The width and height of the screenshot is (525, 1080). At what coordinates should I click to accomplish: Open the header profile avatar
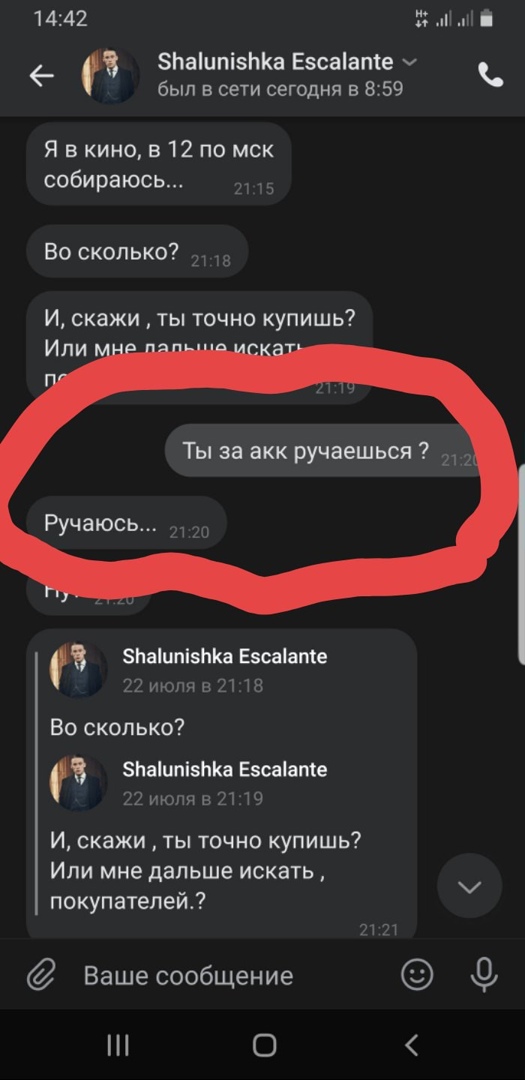(110, 76)
